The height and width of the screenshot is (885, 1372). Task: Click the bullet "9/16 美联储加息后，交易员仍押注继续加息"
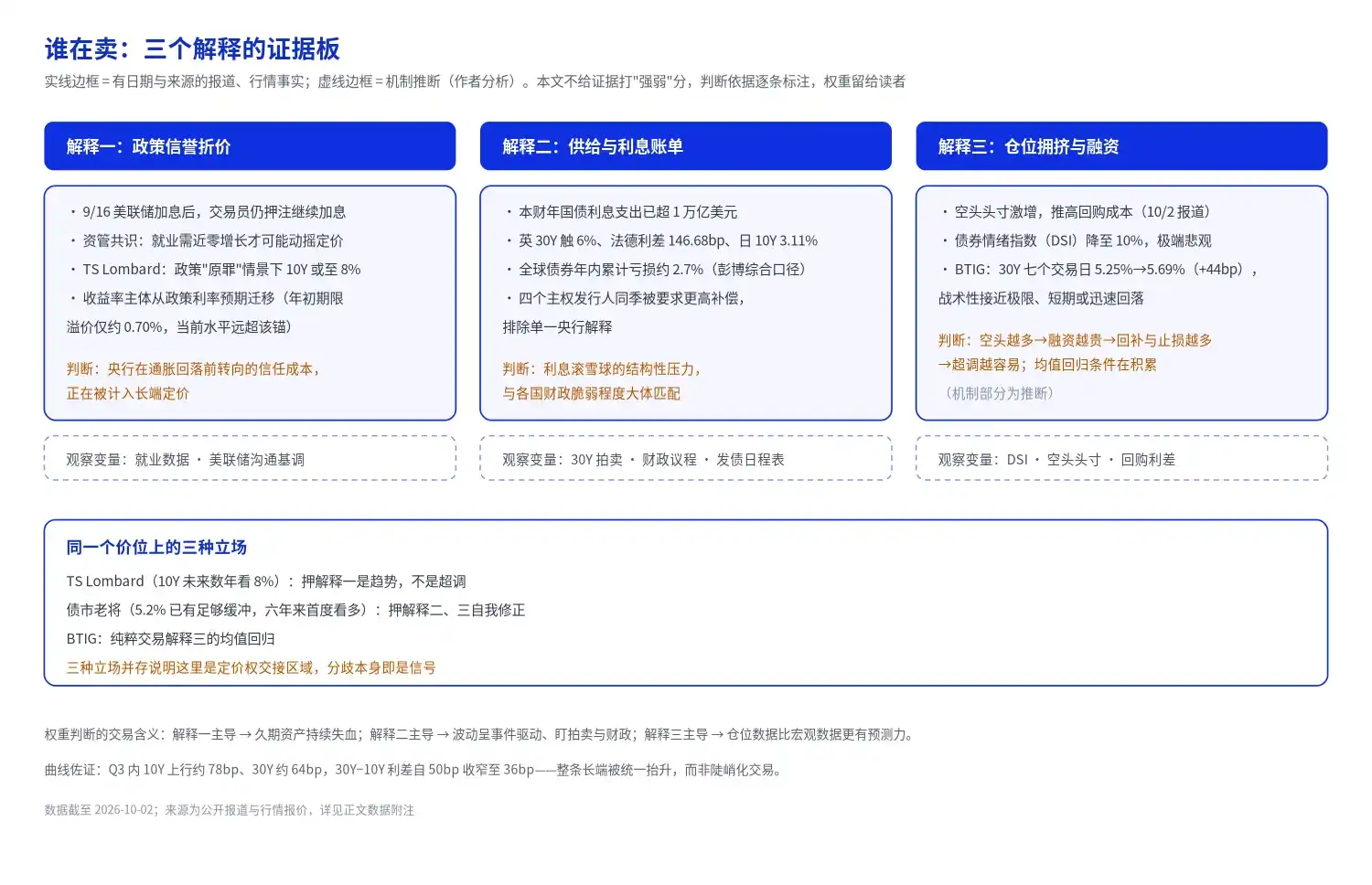tap(207, 212)
